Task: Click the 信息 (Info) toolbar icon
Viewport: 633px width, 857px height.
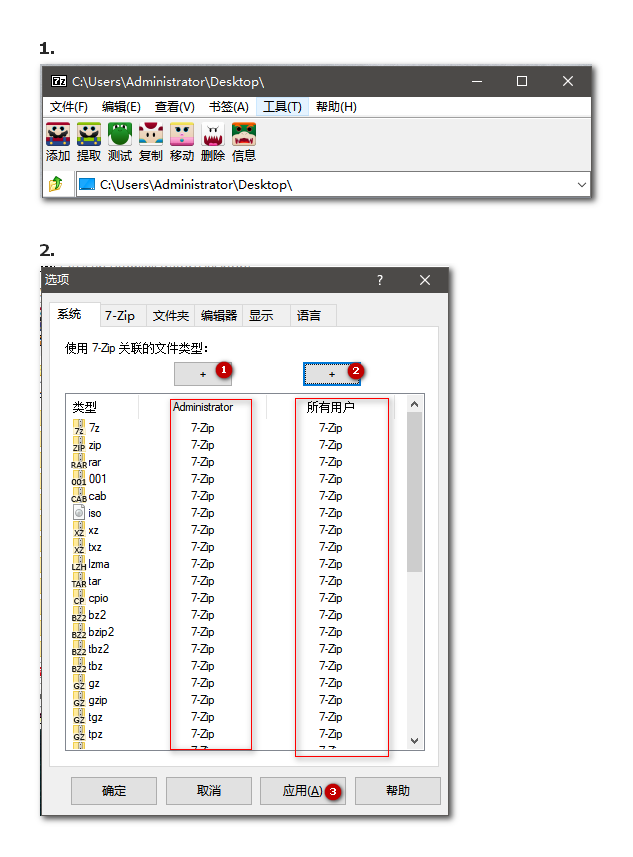Action: (244, 142)
